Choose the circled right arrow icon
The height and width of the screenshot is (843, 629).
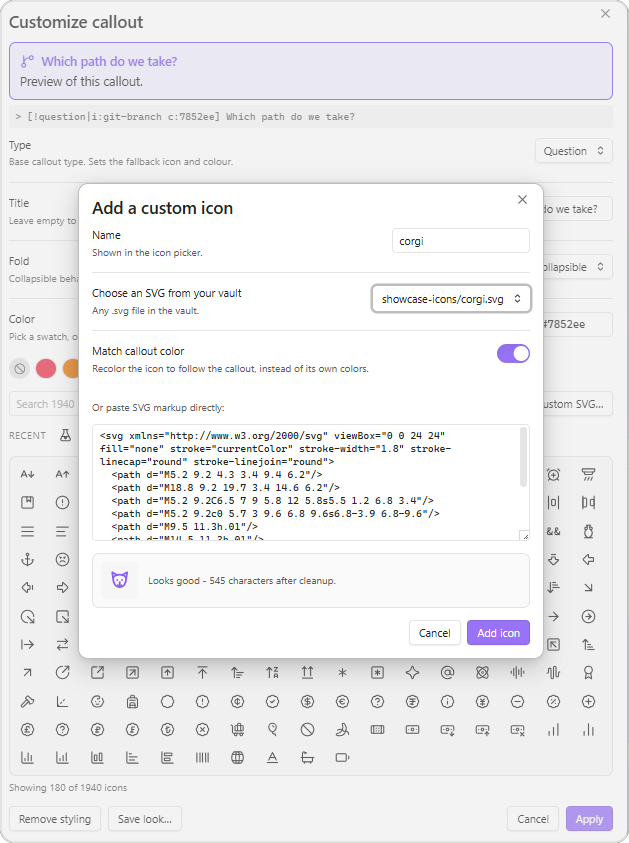(588, 616)
